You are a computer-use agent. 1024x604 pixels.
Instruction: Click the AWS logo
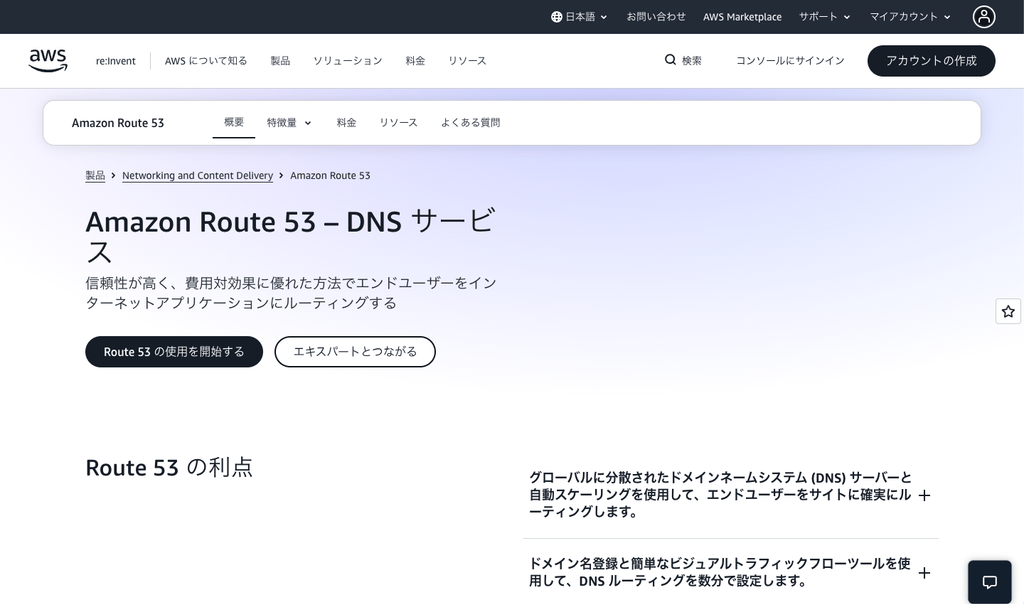[48, 60]
